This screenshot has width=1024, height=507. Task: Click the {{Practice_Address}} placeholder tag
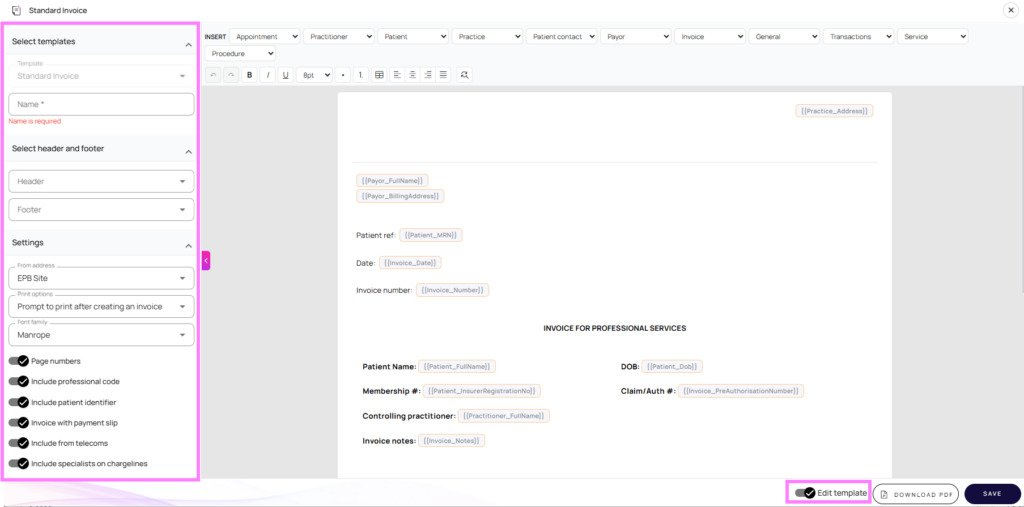[834, 111]
